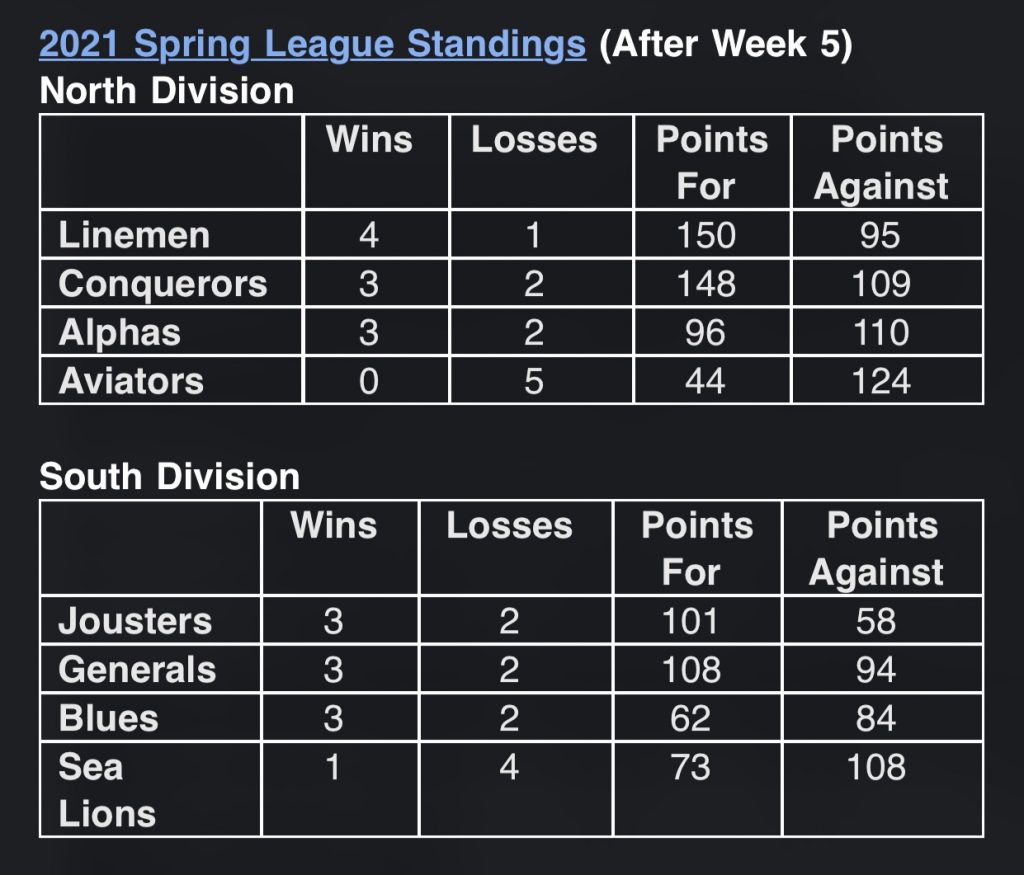
Task: Select the Generals row label
Action: (x=137, y=669)
